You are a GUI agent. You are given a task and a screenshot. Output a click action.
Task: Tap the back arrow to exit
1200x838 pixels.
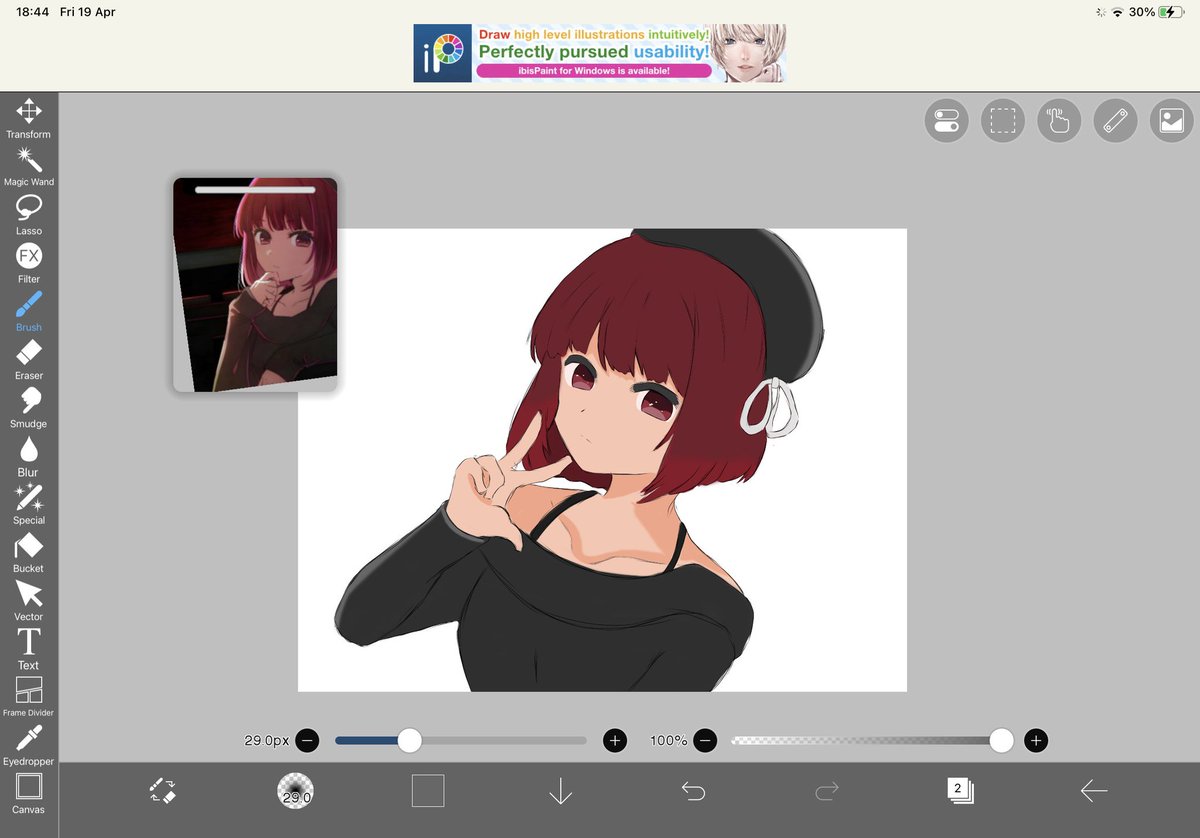tap(1094, 791)
